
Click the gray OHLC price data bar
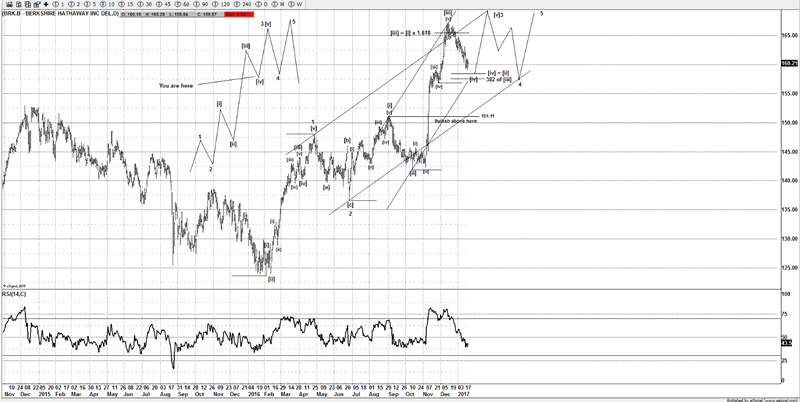[x=172, y=14]
